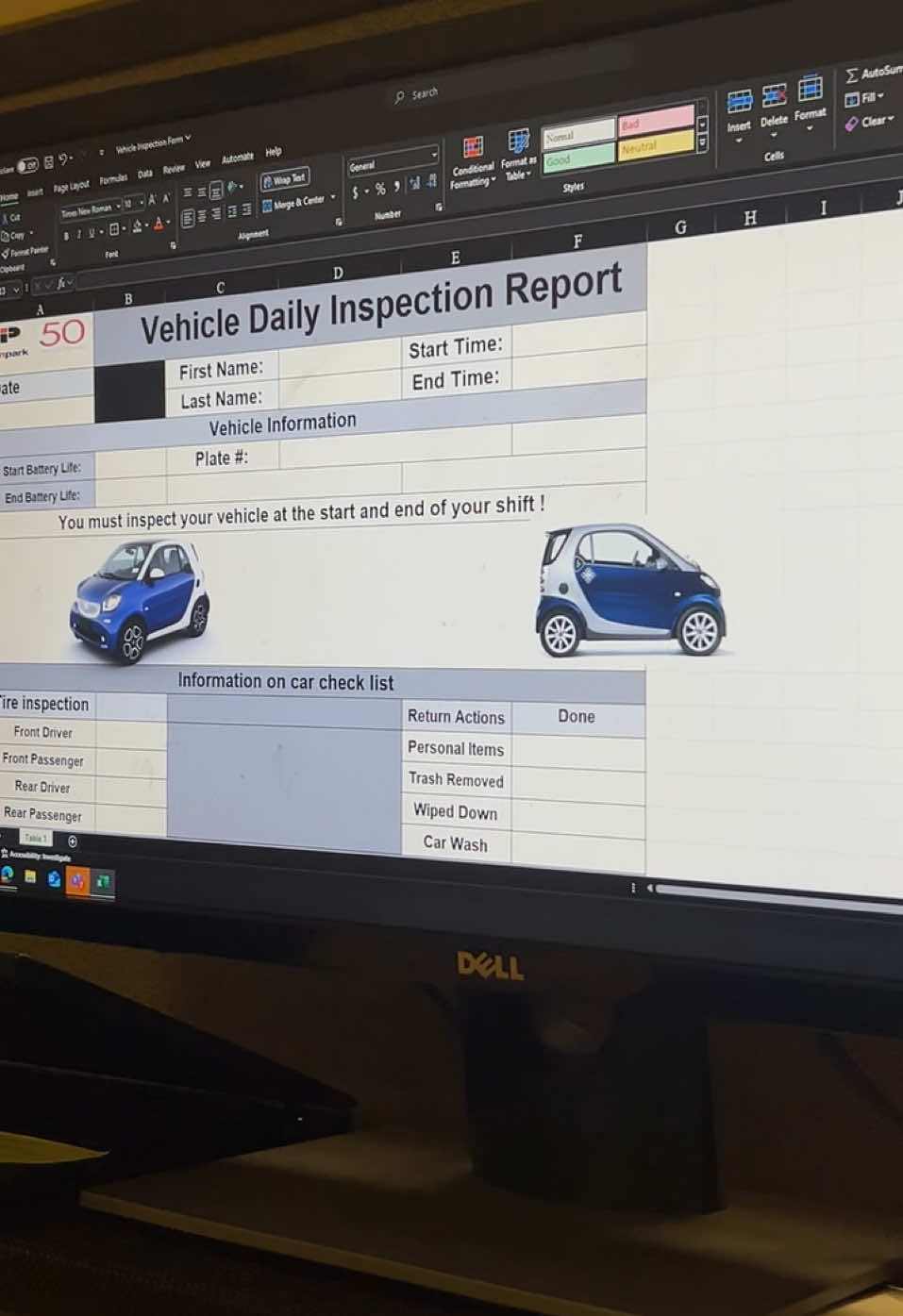Click the Undo arrow icon
Image resolution: width=903 pixels, height=1316 pixels.
click(62, 160)
